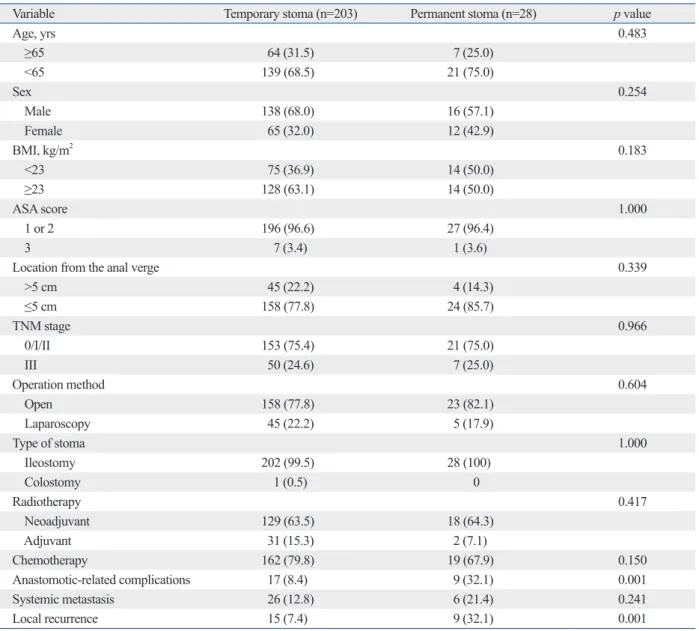Click the 'Variable' column header
This screenshot has width=699, height=631.
33,14
